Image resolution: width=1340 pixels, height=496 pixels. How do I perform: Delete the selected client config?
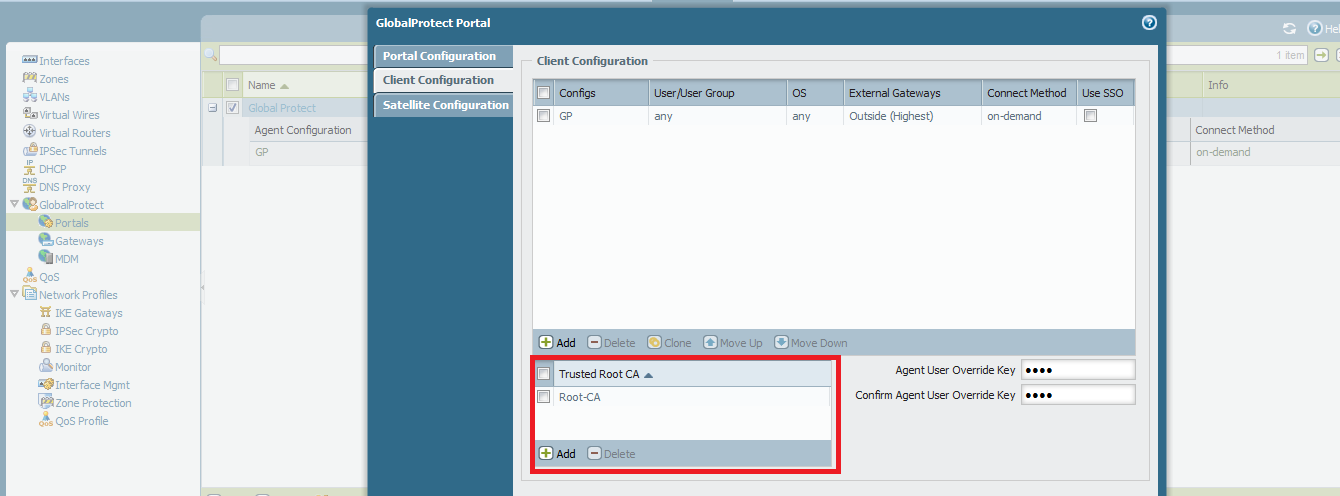pyautogui.click(x=611, y=343)
